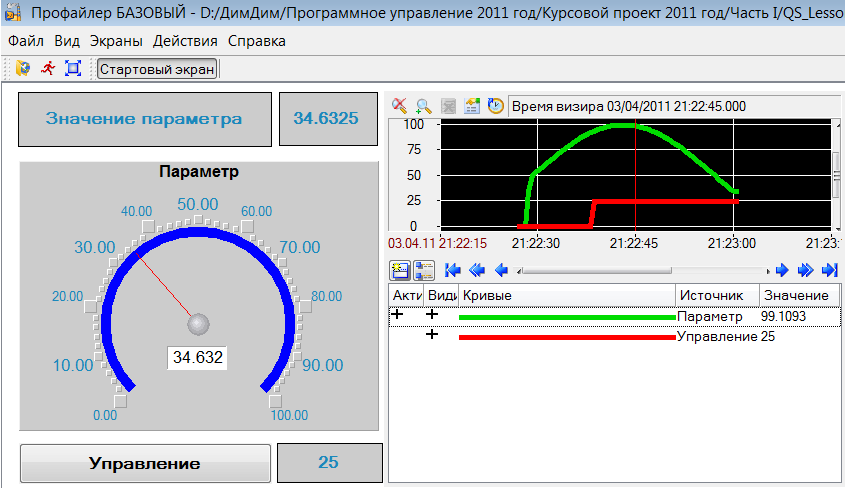Click the right arrow of the time scrollbar
Screen dimensions: 845x488
[767, 271]
